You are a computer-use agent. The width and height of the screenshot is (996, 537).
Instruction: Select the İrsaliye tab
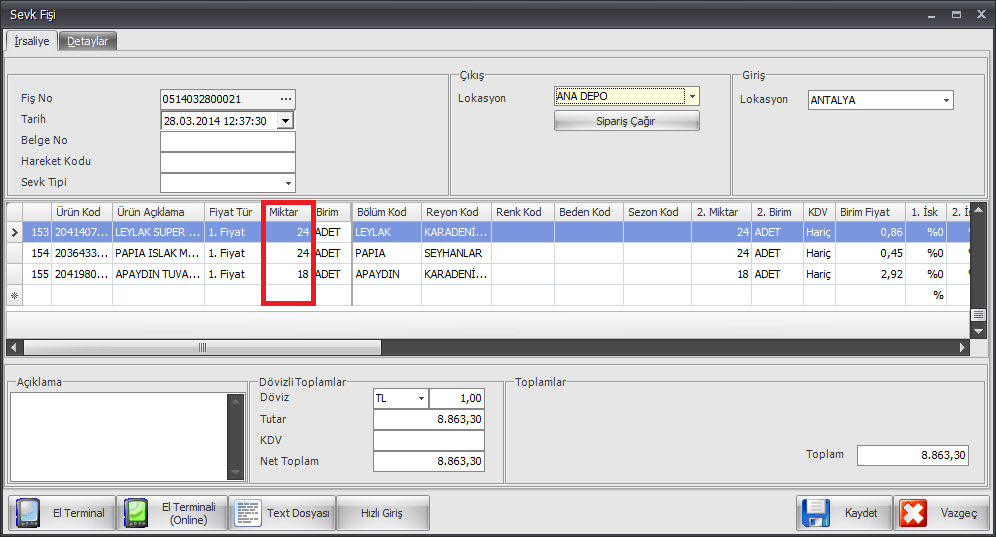[31, 41]
